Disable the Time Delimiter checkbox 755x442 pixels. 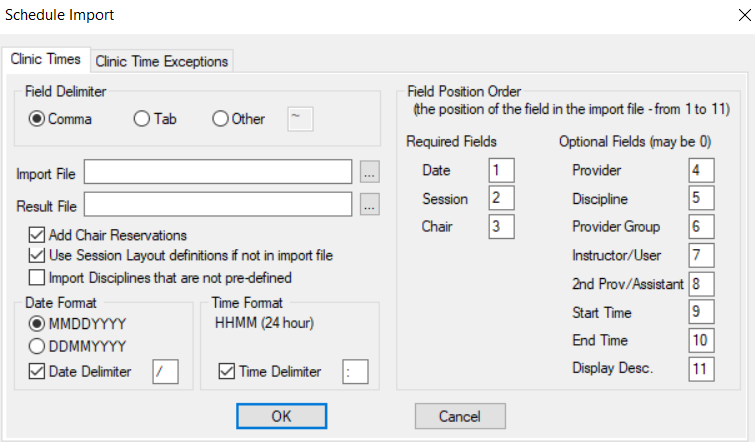tap(225, 372)
